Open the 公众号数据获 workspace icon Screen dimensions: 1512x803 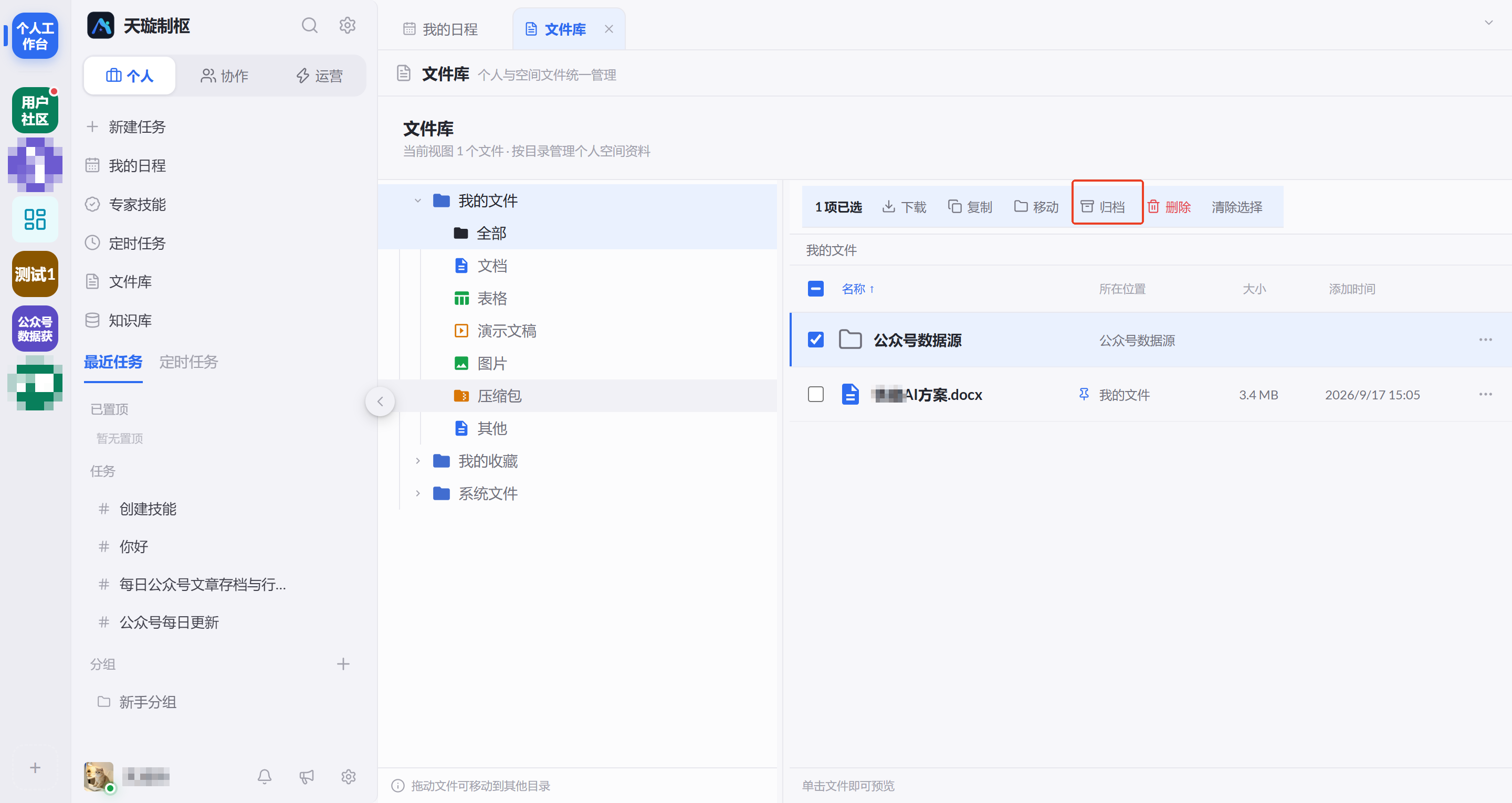click(x=35, y=329)
